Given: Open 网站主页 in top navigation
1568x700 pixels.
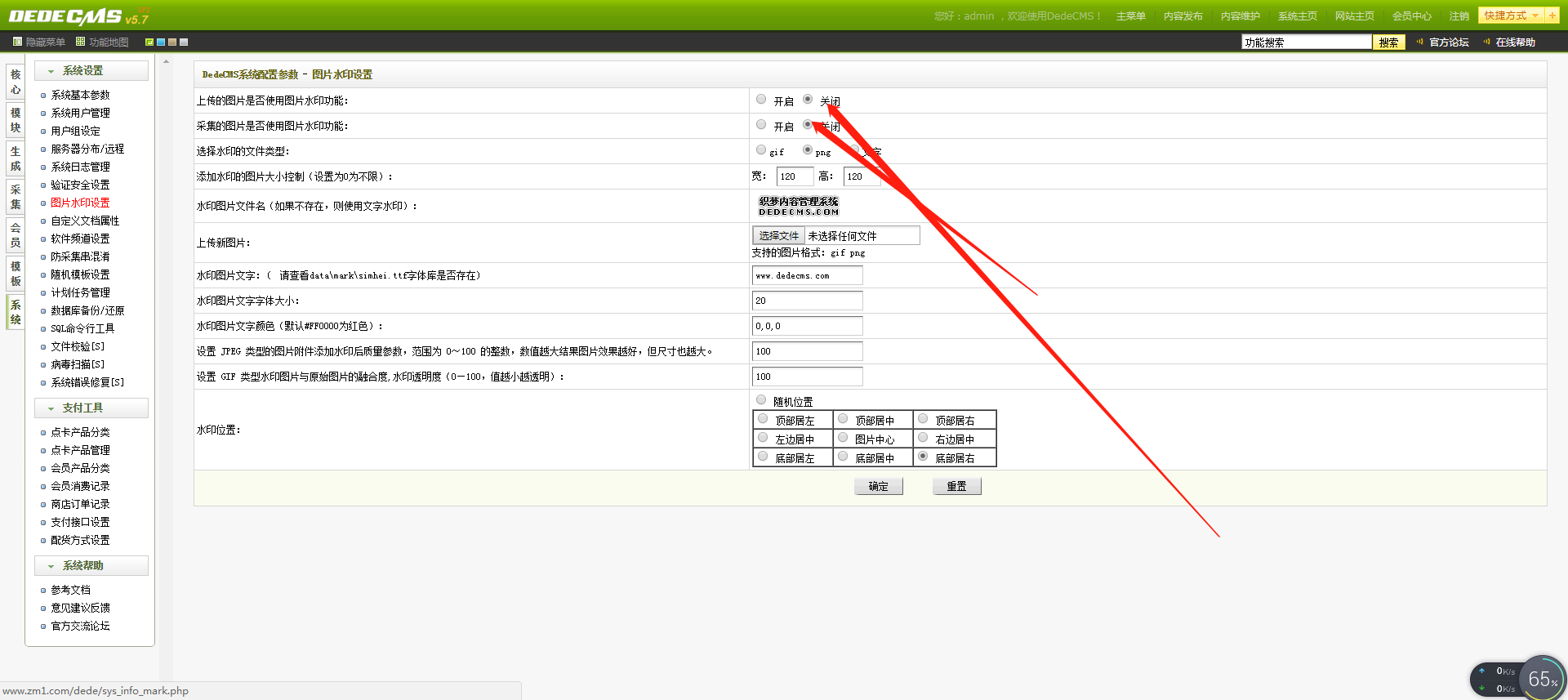Looking at the screenshot, I should (x=1355, y=16).
